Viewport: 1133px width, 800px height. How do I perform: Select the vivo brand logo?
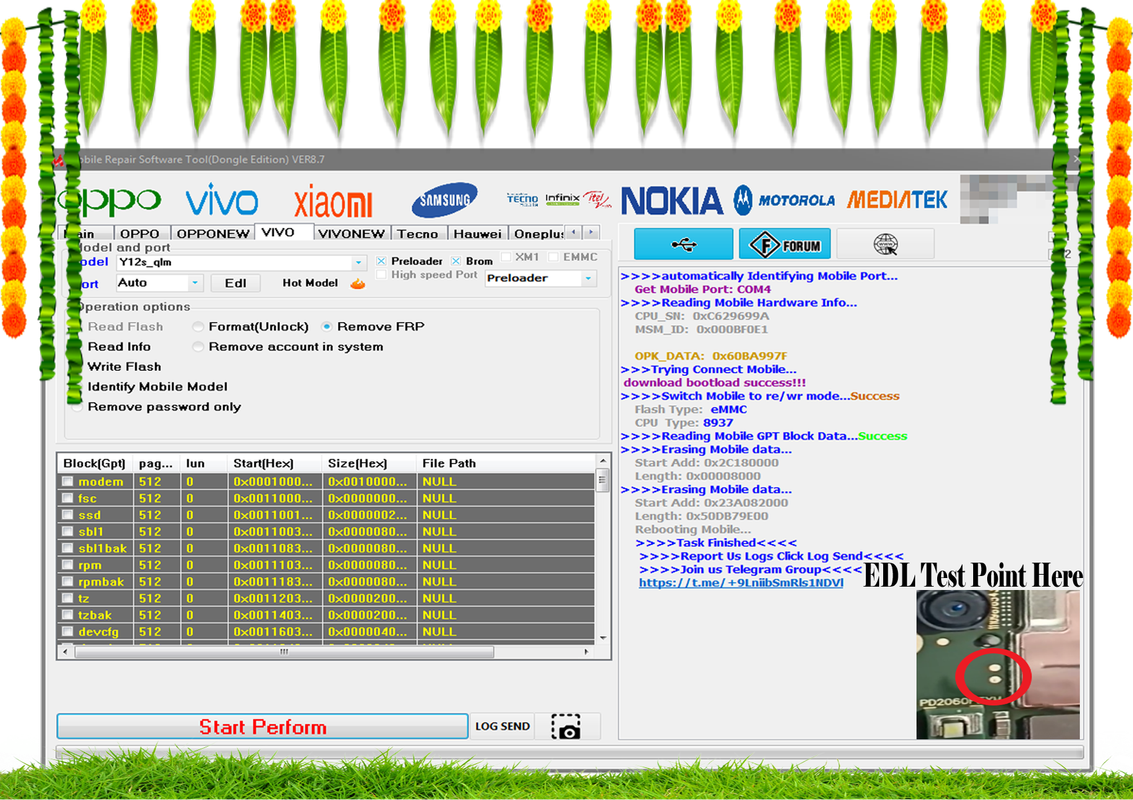(x=222, y=201)
